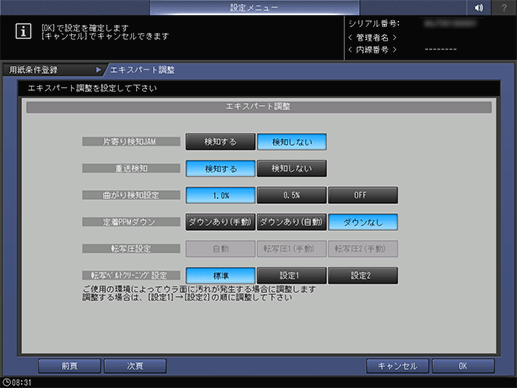Set 片寄り検知JAM to 検知しない
The height and width of the screenshot is (388, 517).
pos(292,142)
